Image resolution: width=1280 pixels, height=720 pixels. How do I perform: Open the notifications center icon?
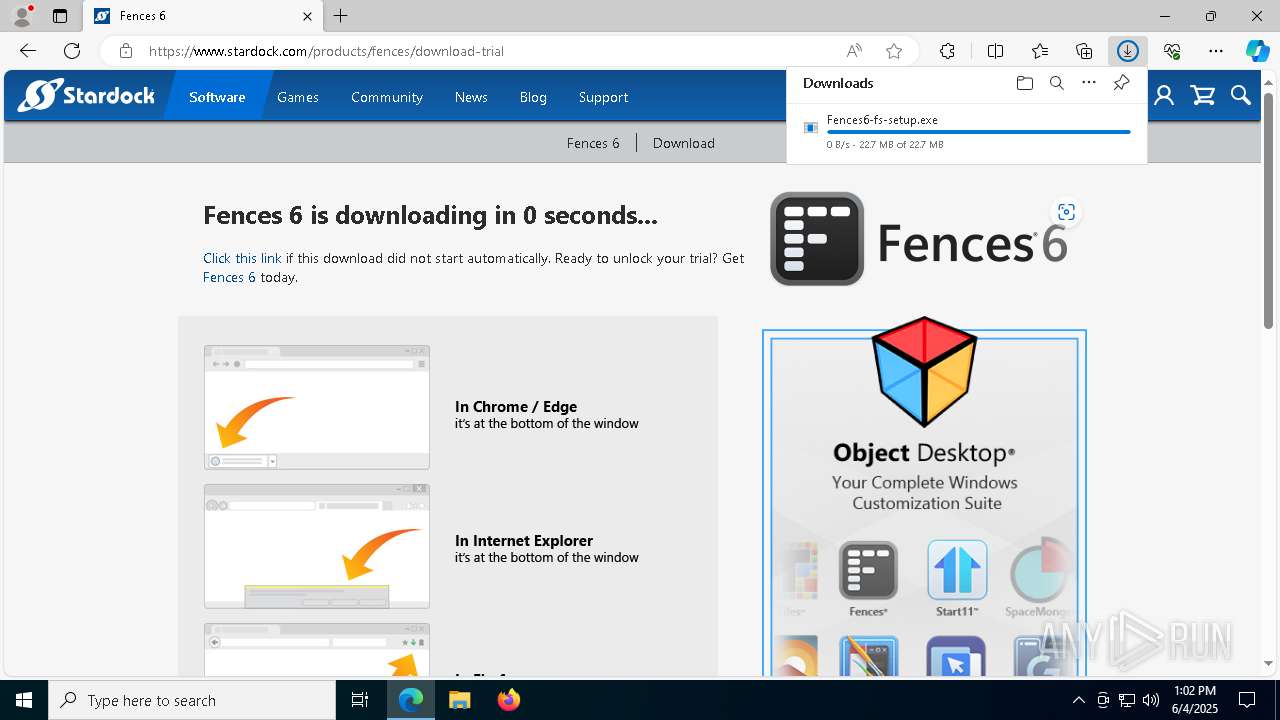[x=1247, y=700]
